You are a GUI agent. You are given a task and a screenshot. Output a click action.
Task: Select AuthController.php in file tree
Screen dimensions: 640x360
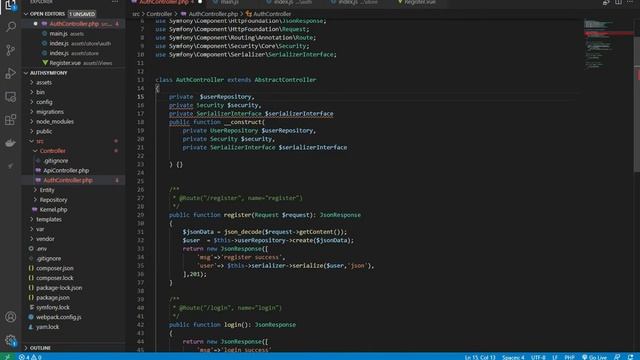point(74,180)
